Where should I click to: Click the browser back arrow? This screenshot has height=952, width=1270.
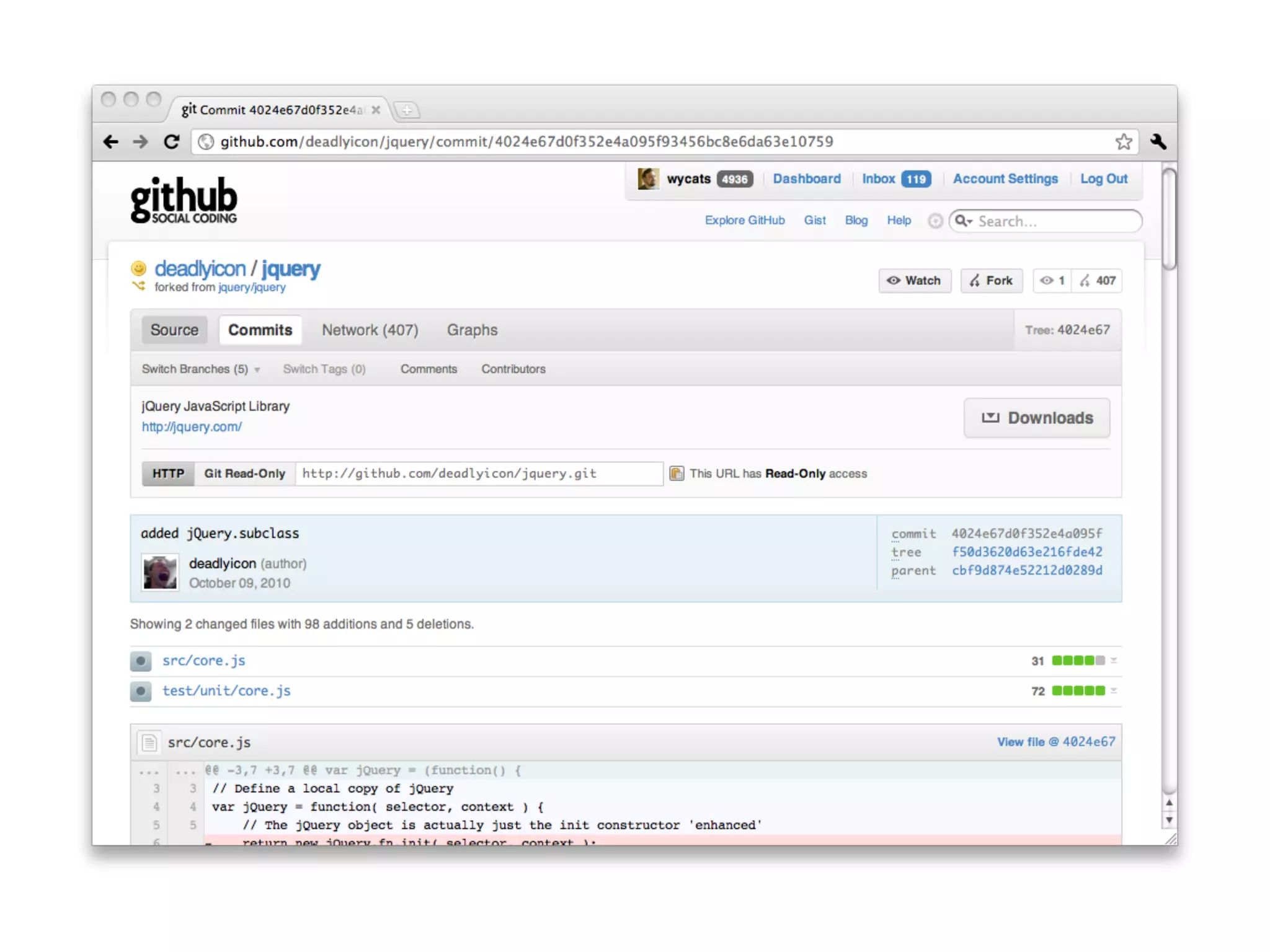[x=111, y=142]
